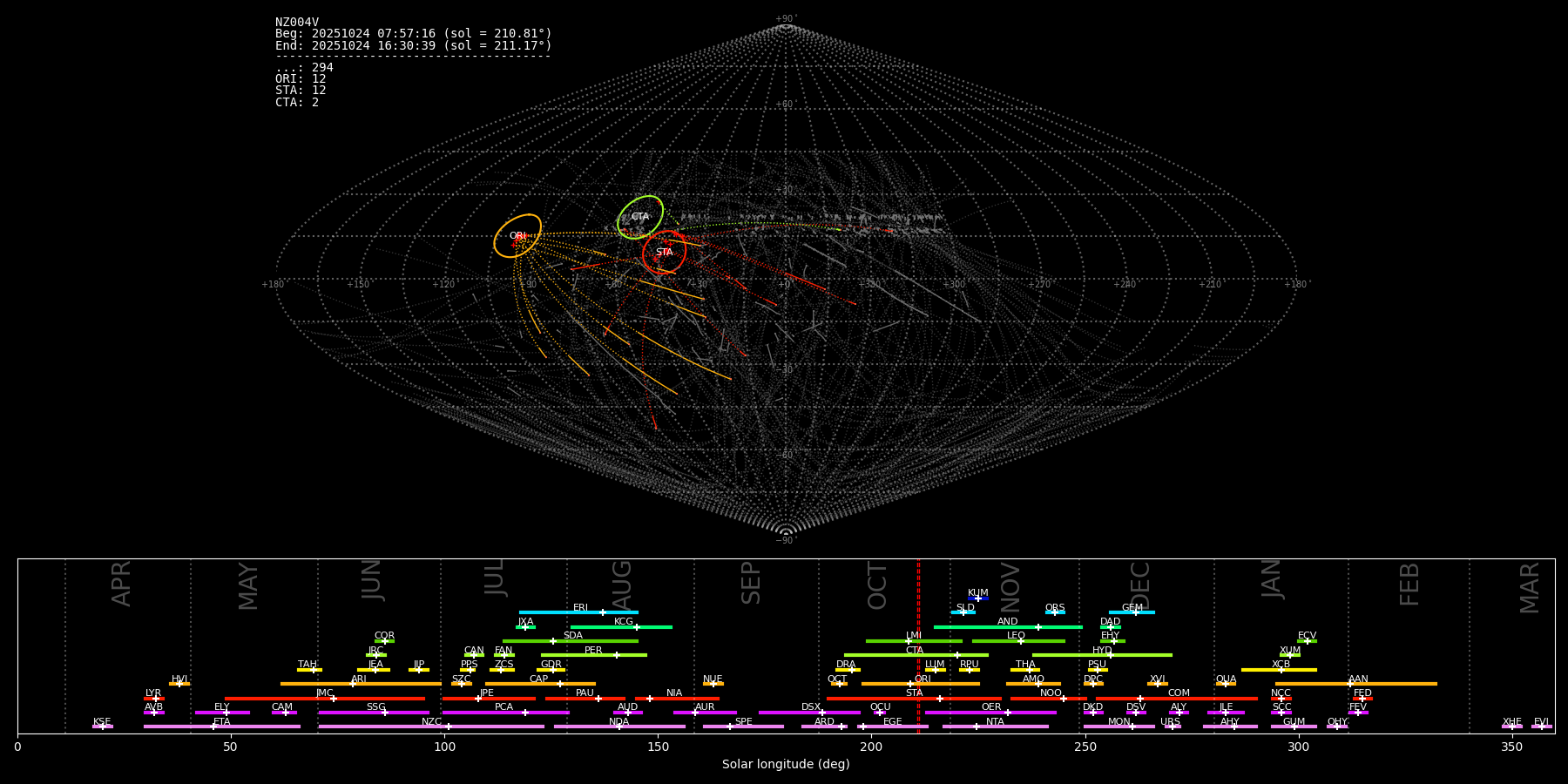Click the +300 longitude label on map
Viewport: 1568px width, 784px height.
tap(954, 285)
